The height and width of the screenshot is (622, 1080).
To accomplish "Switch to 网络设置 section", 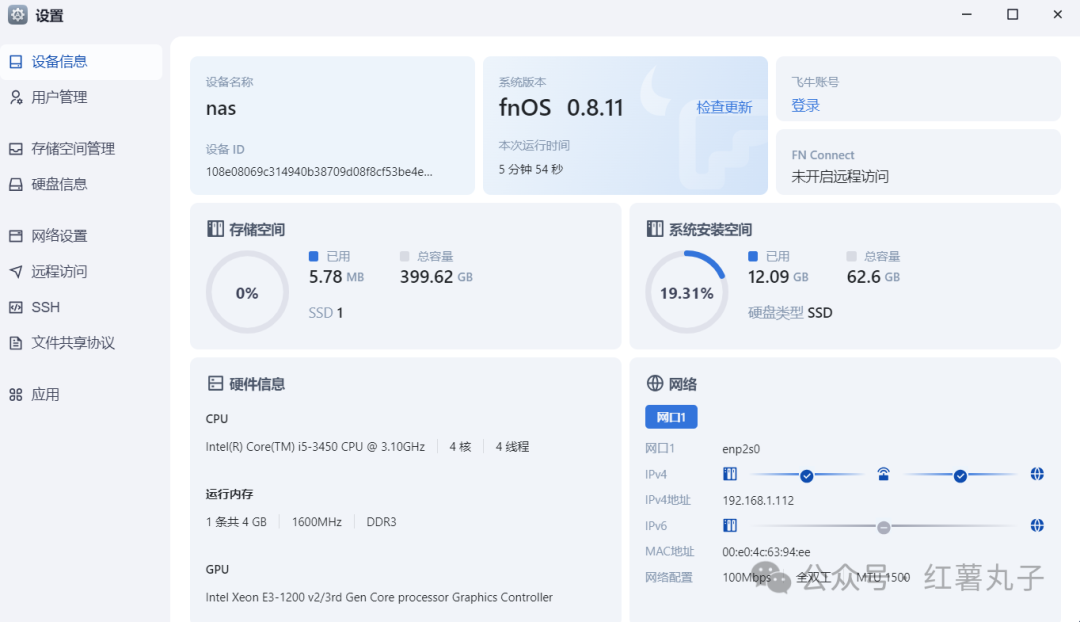I will point(81,236).
